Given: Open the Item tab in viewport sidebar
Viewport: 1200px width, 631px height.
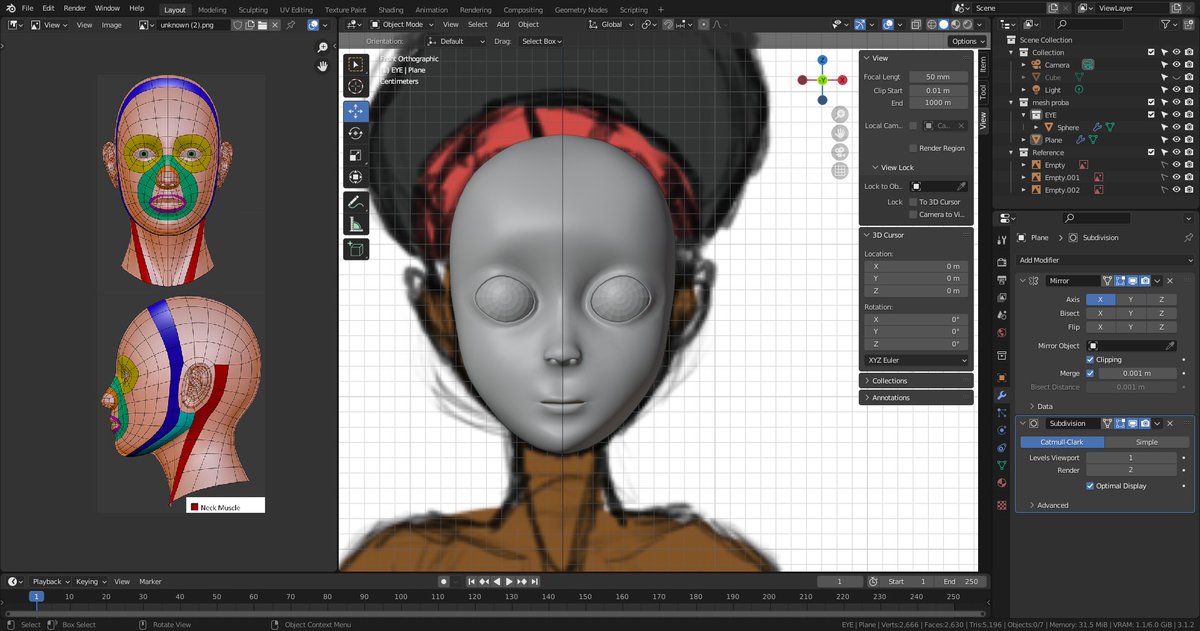Looking at the screenshot, I should tap(982, 64).
